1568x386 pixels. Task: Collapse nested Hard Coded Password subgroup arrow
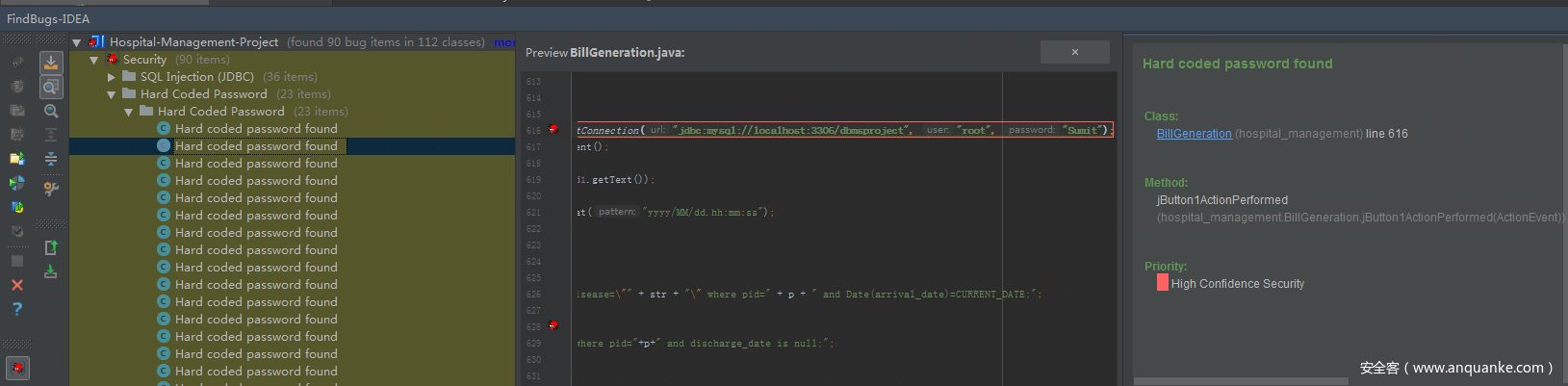click(x=129, y=112)
